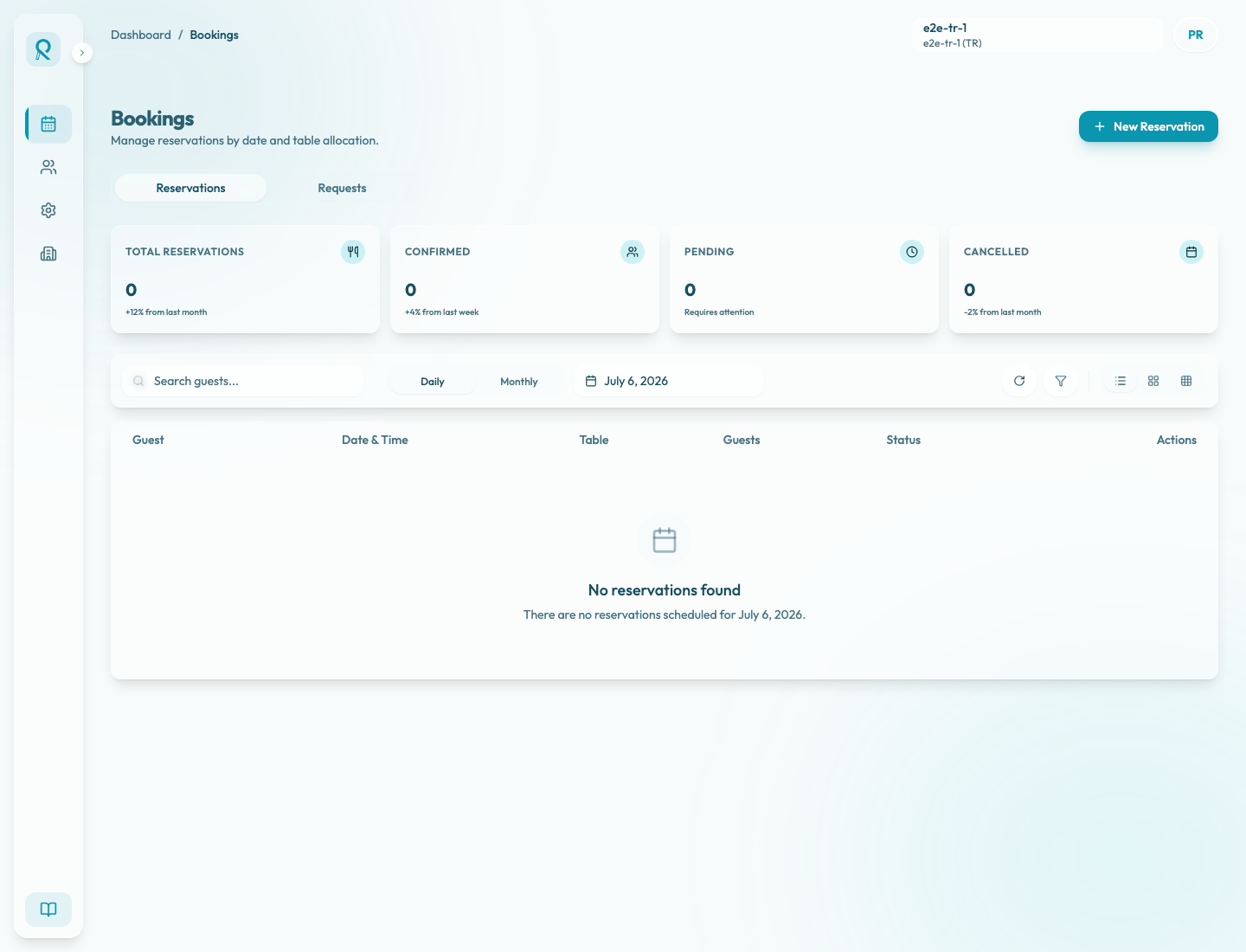Open Guests people icon in sidebar

click(48, 167)
